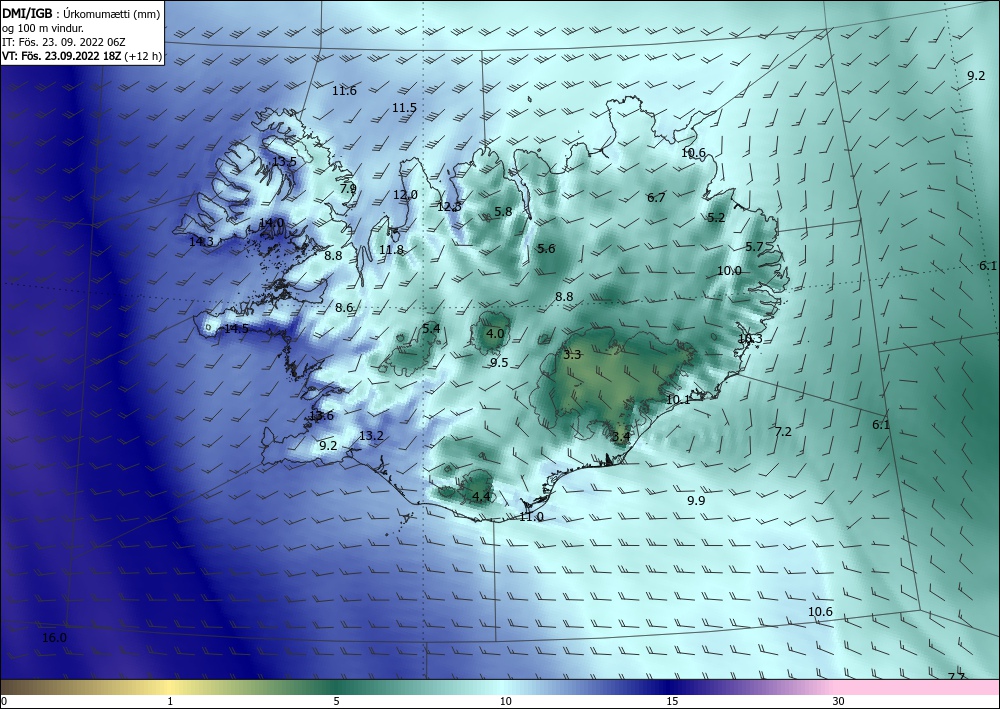Click the value 4.4 on the southern glacier

(x=482, y=496)
